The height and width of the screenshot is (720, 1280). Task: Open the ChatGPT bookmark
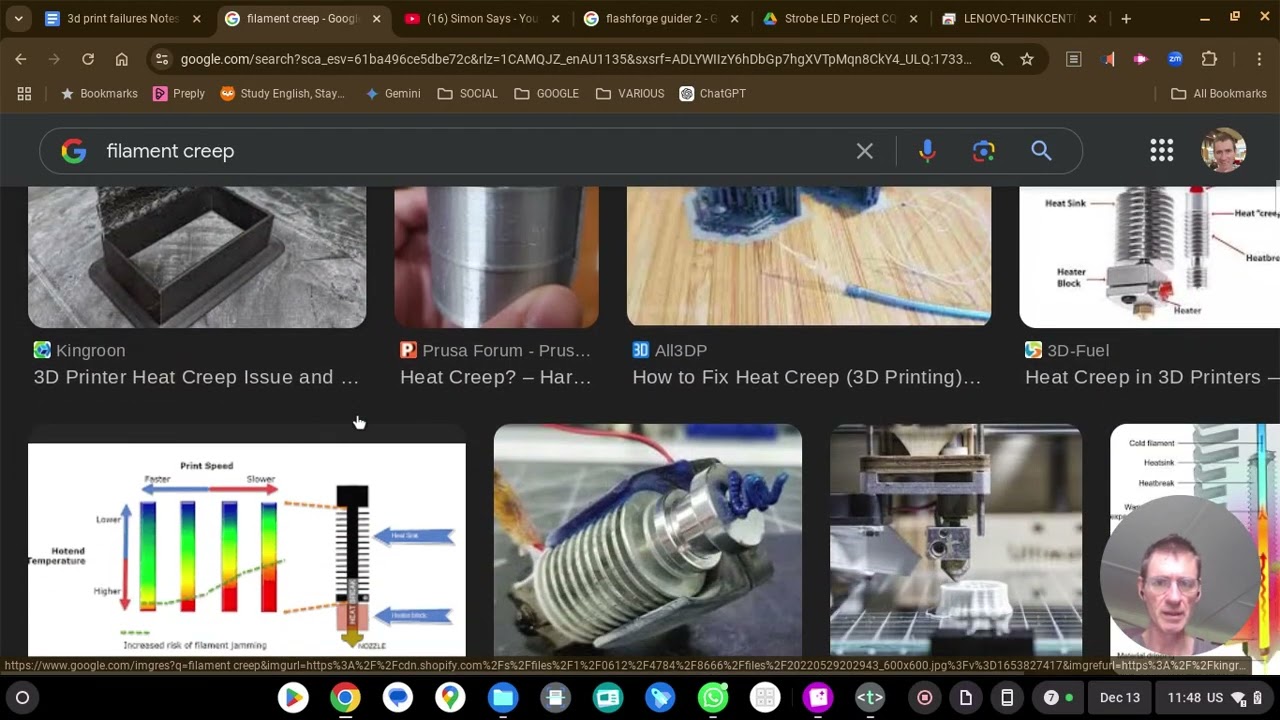[x=712, y=93]
